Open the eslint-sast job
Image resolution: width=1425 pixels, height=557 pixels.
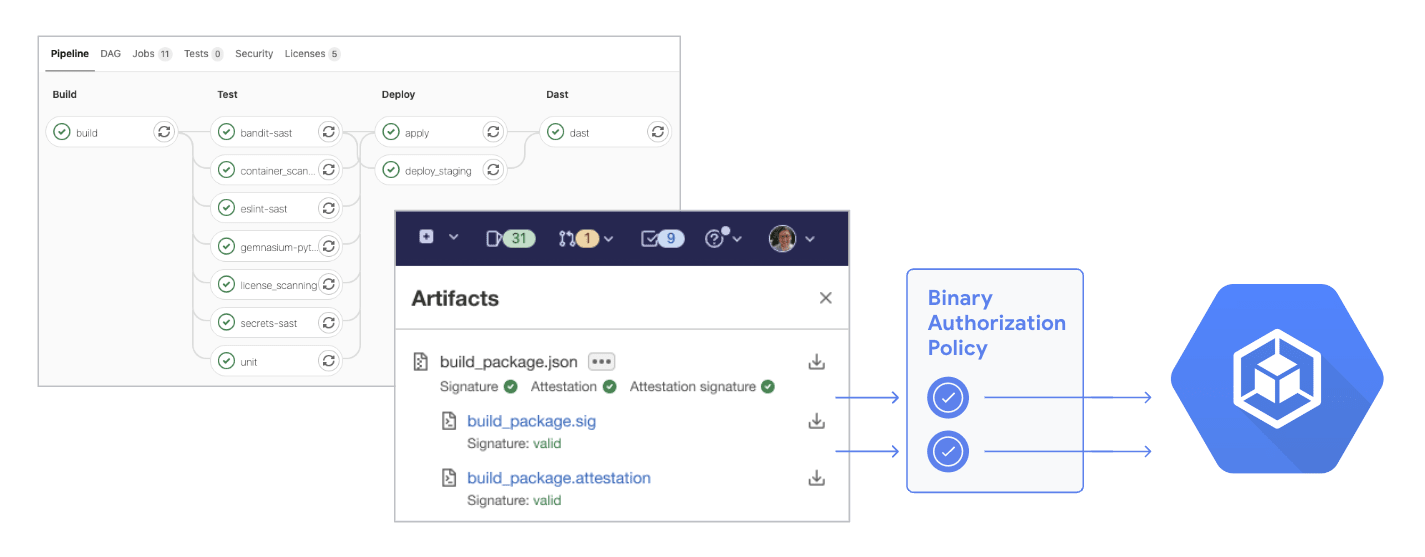pyautogui.click(x=264, y=209)
